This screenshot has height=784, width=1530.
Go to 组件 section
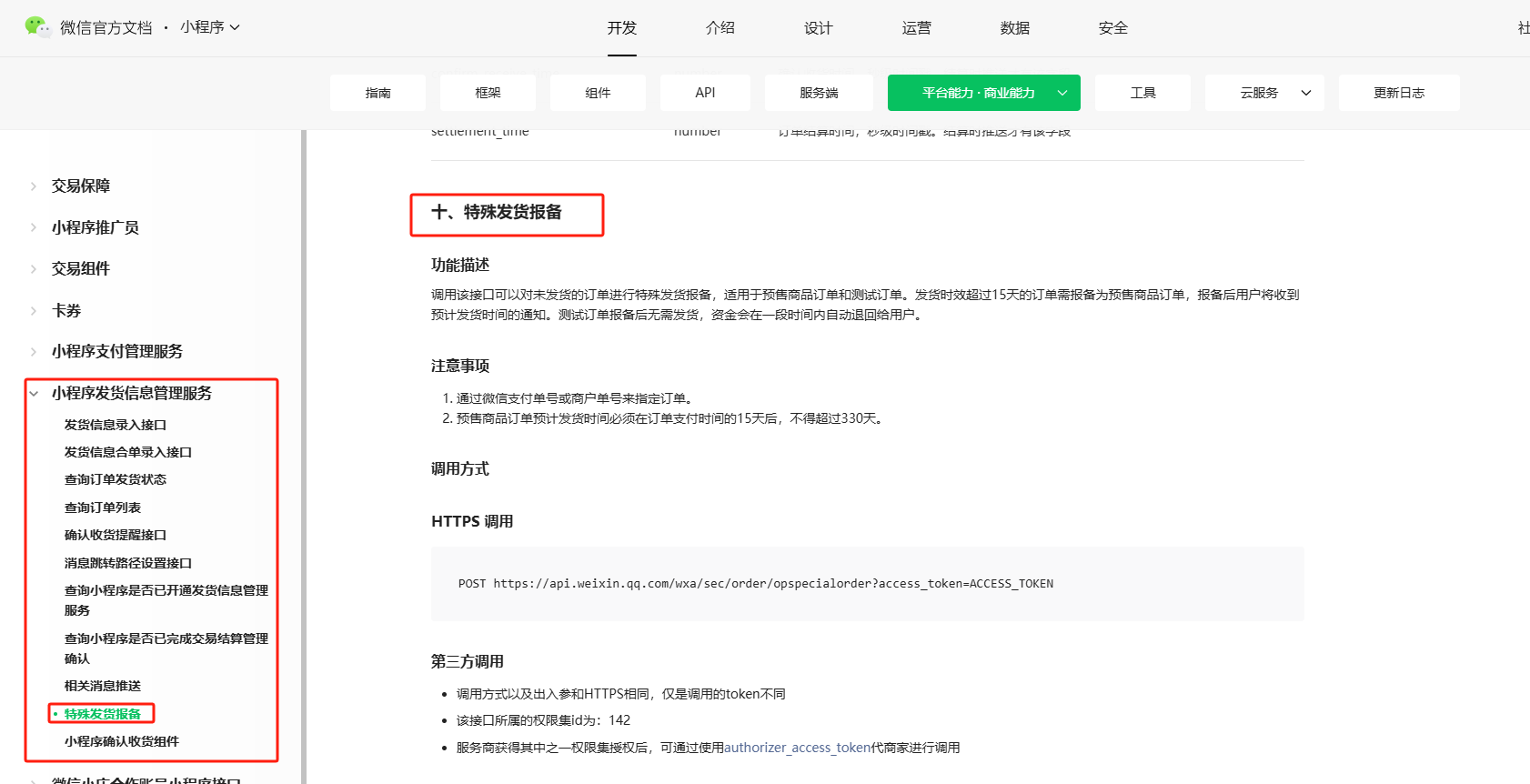(598, 93)
